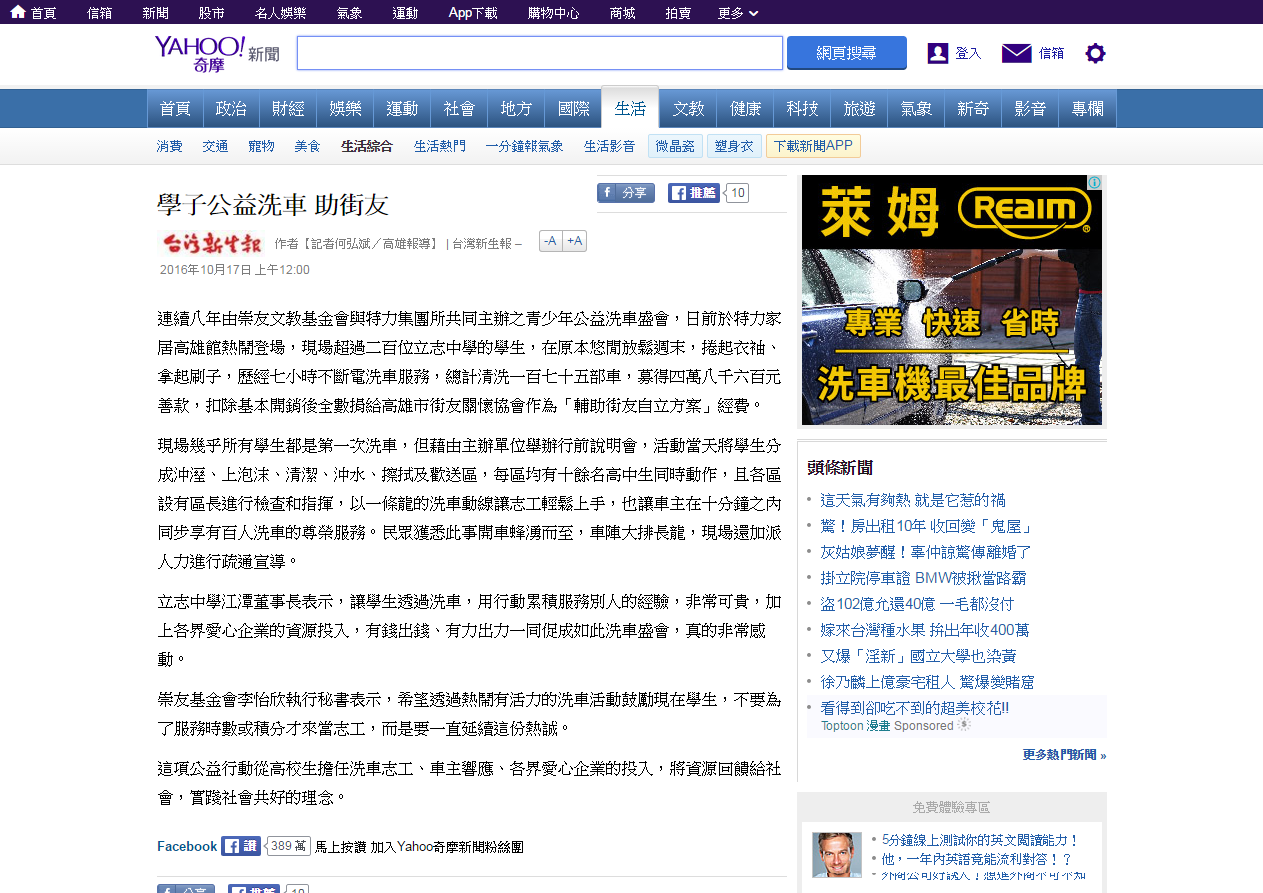Select the 首頁 news tab

pos(175,109)
